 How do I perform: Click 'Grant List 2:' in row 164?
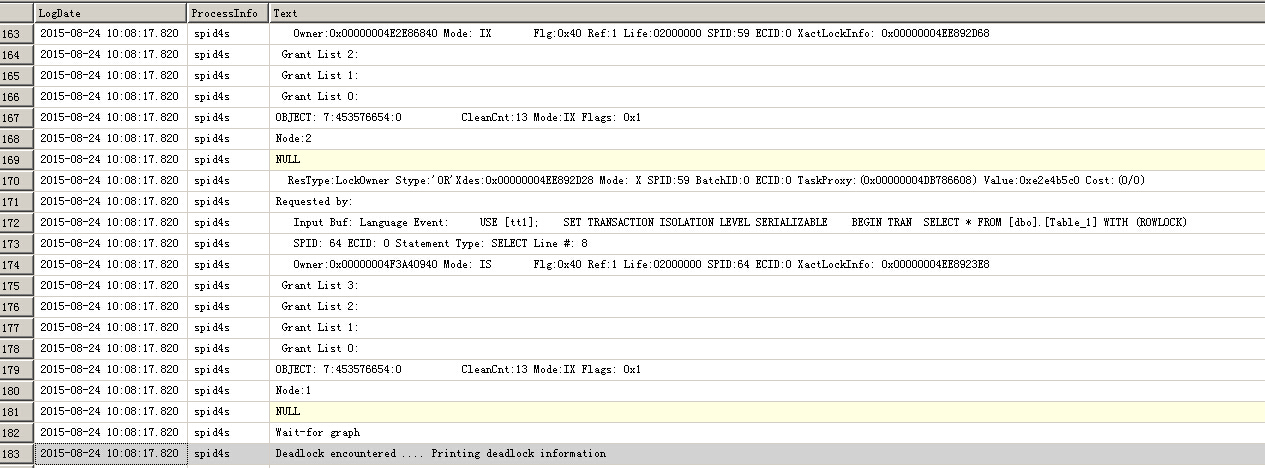(x=767, y=54)
